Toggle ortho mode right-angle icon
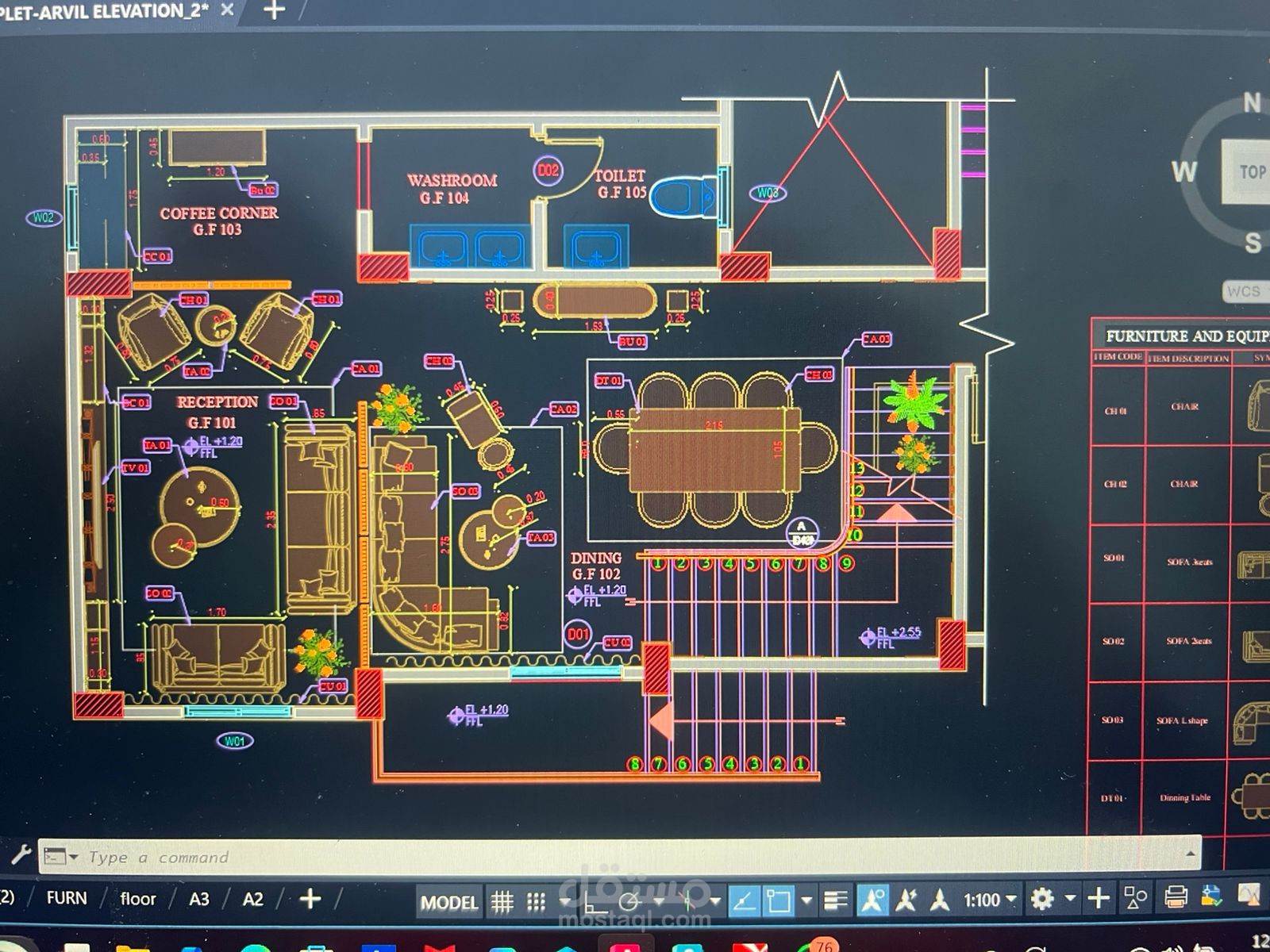This screenshot has width=1270, height=952. coord(595,902)
